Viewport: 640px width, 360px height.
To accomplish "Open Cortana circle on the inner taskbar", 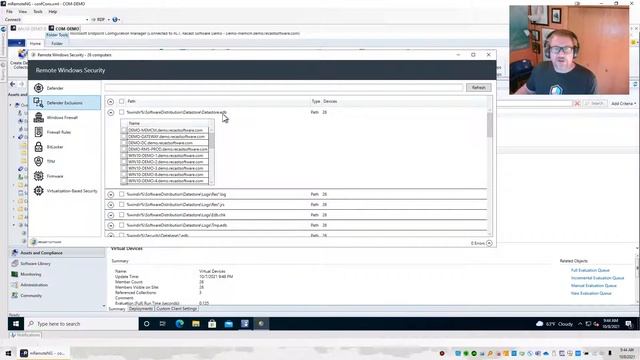I will (x=147, y=324).
